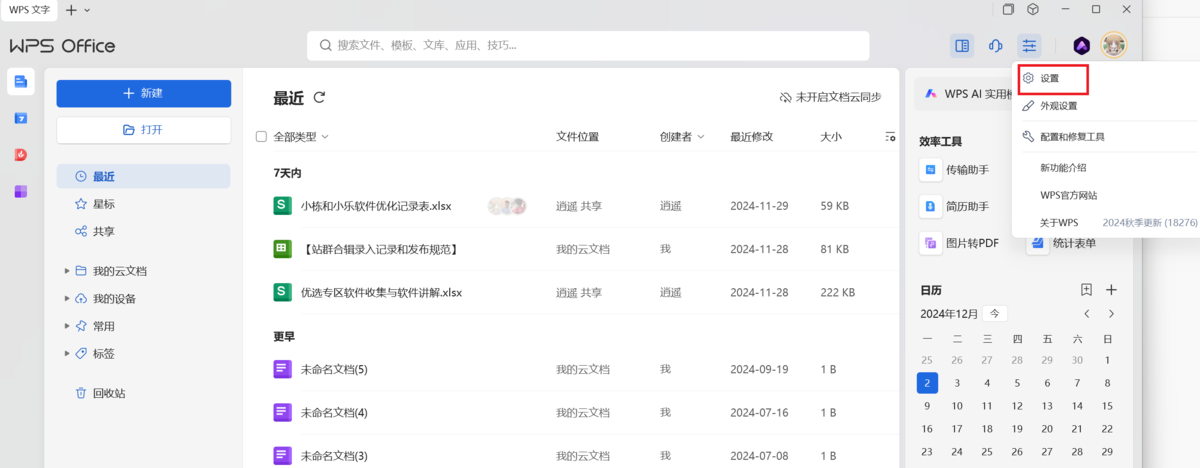The image size is (1200, 468).
Task: Expand 标签 tree node
Action: 68,353
